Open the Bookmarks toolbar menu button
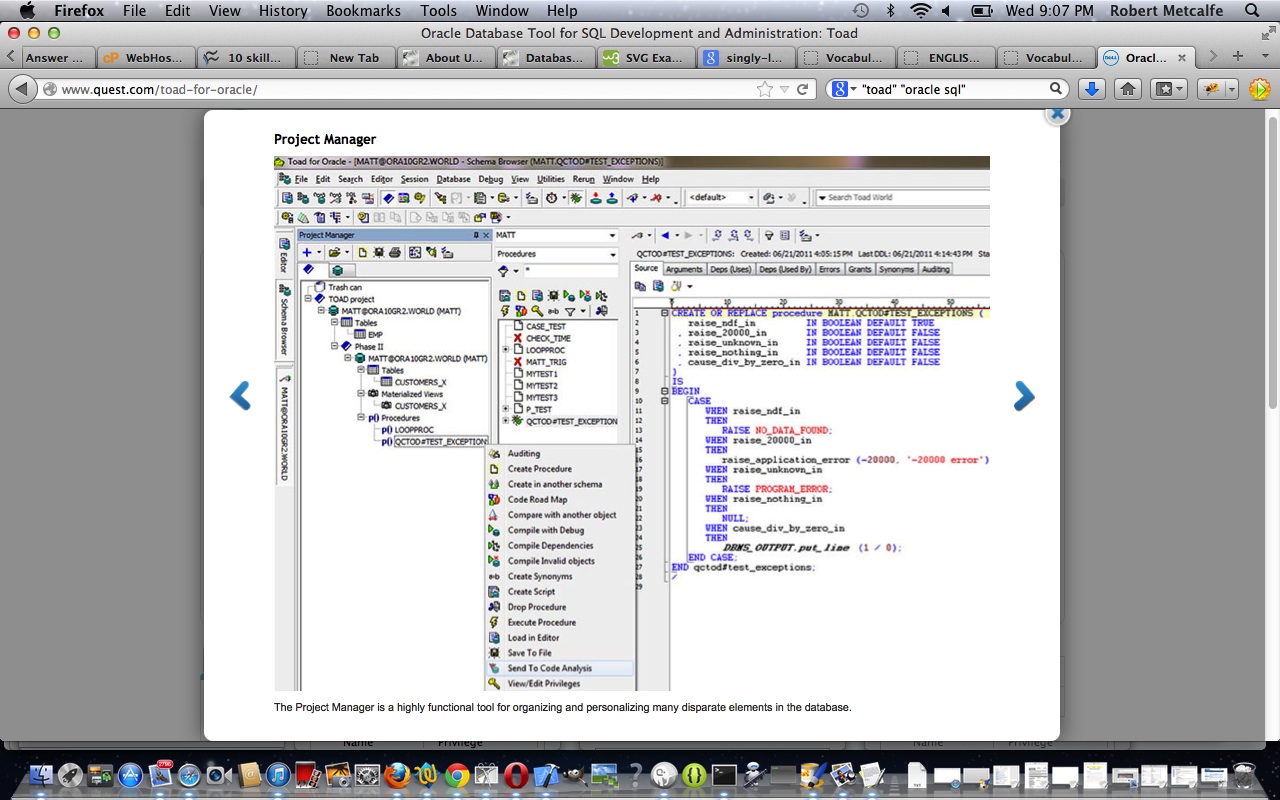The image size is (1280, 800). [x=1169, y=89]
